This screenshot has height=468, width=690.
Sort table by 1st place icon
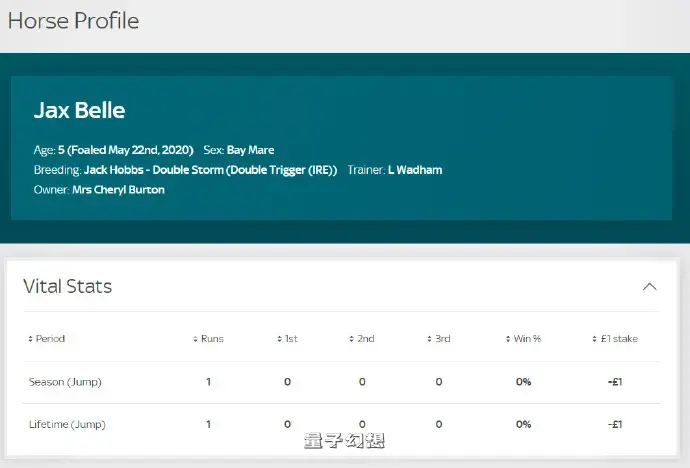click(x=279, y=339)
